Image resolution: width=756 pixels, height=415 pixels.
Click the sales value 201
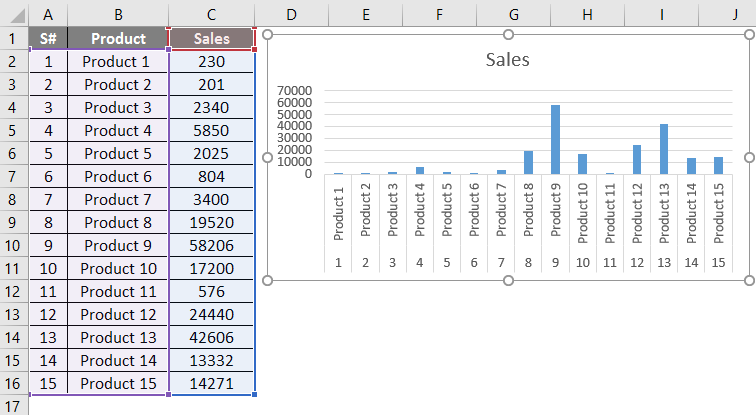(x=211, y=85)
